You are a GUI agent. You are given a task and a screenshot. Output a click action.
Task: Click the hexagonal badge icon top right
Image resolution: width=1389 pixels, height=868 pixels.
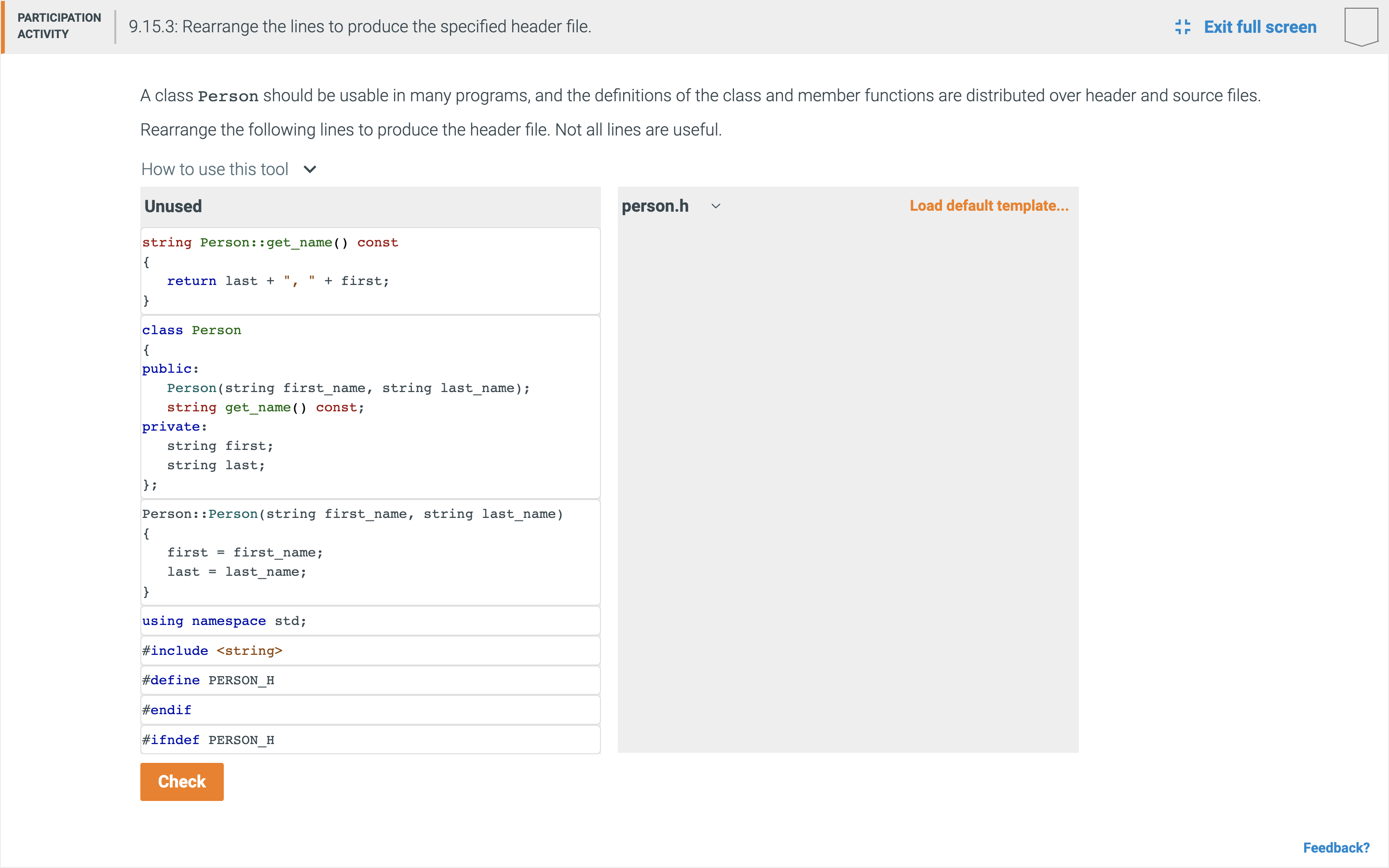[1360, 25]
